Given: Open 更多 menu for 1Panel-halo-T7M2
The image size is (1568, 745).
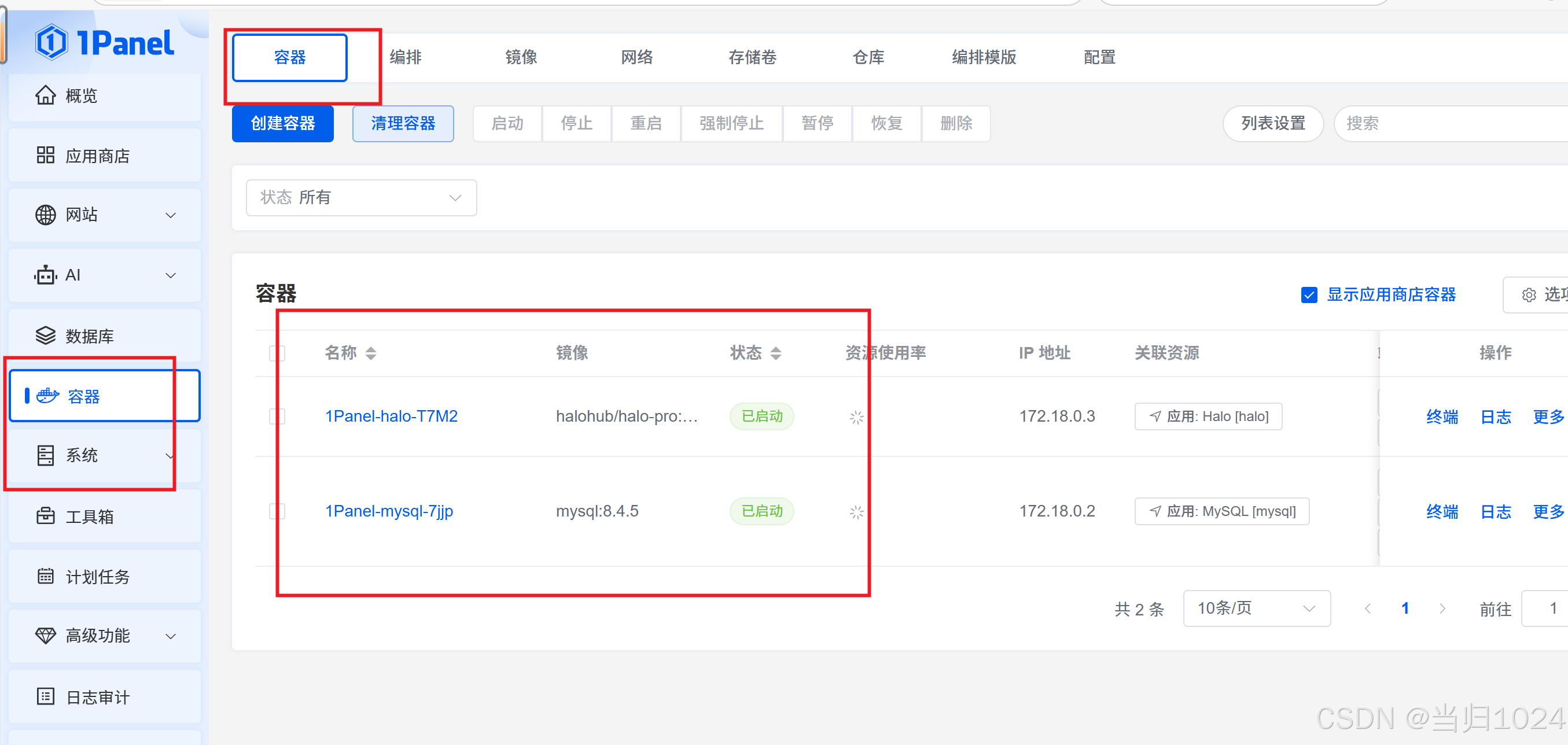Looking at the screenshot, I should pyautogui.click(x=1549, y=417).
